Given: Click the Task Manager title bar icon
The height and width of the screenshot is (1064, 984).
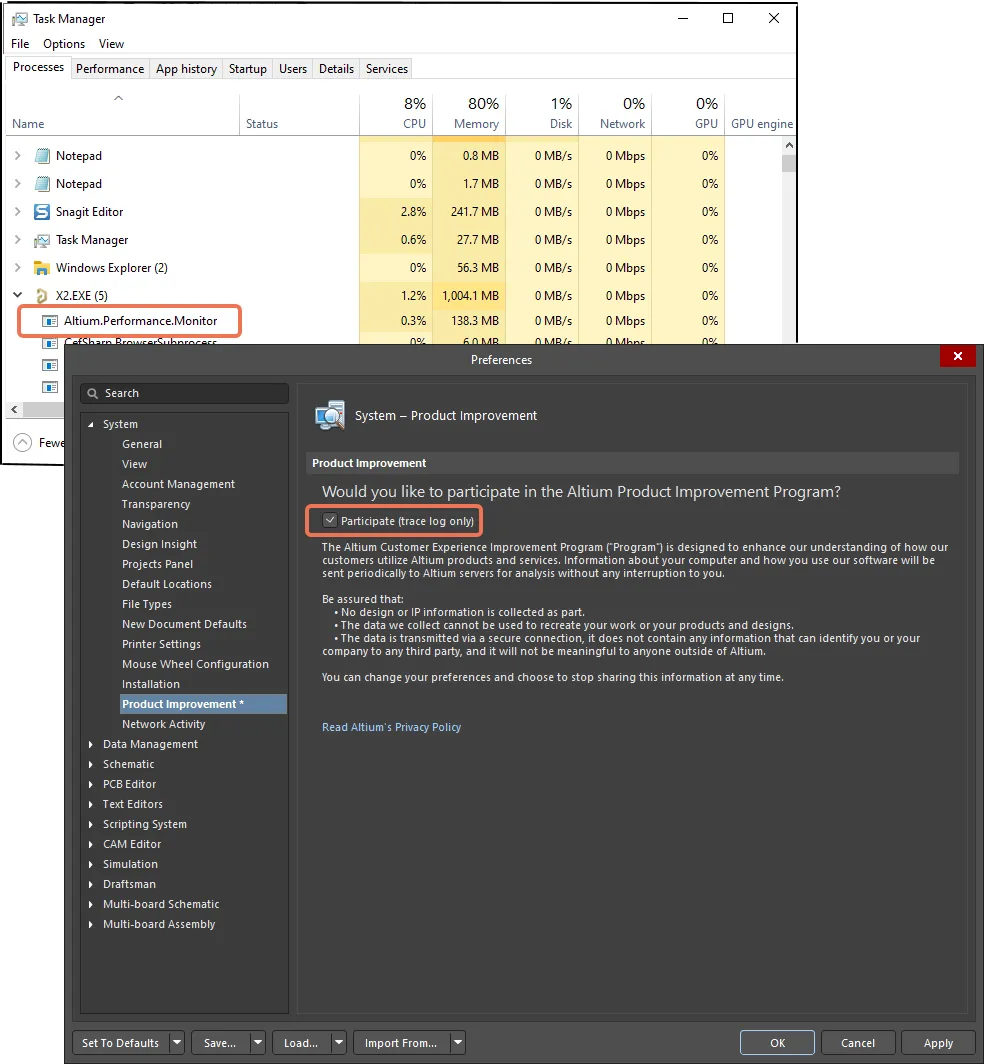Looking at the screenshot, I should [20, 19].
